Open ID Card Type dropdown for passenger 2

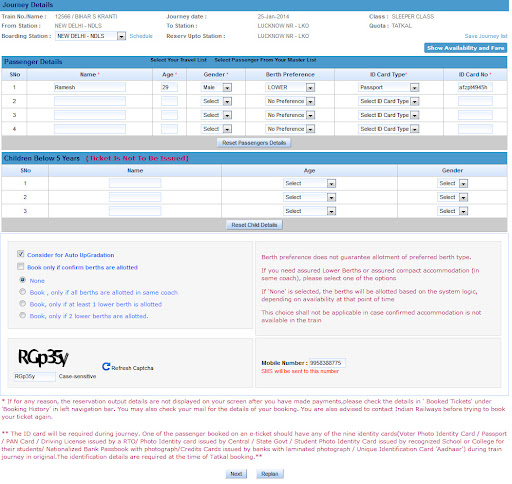pyautogui.click(x=389, y=101)
